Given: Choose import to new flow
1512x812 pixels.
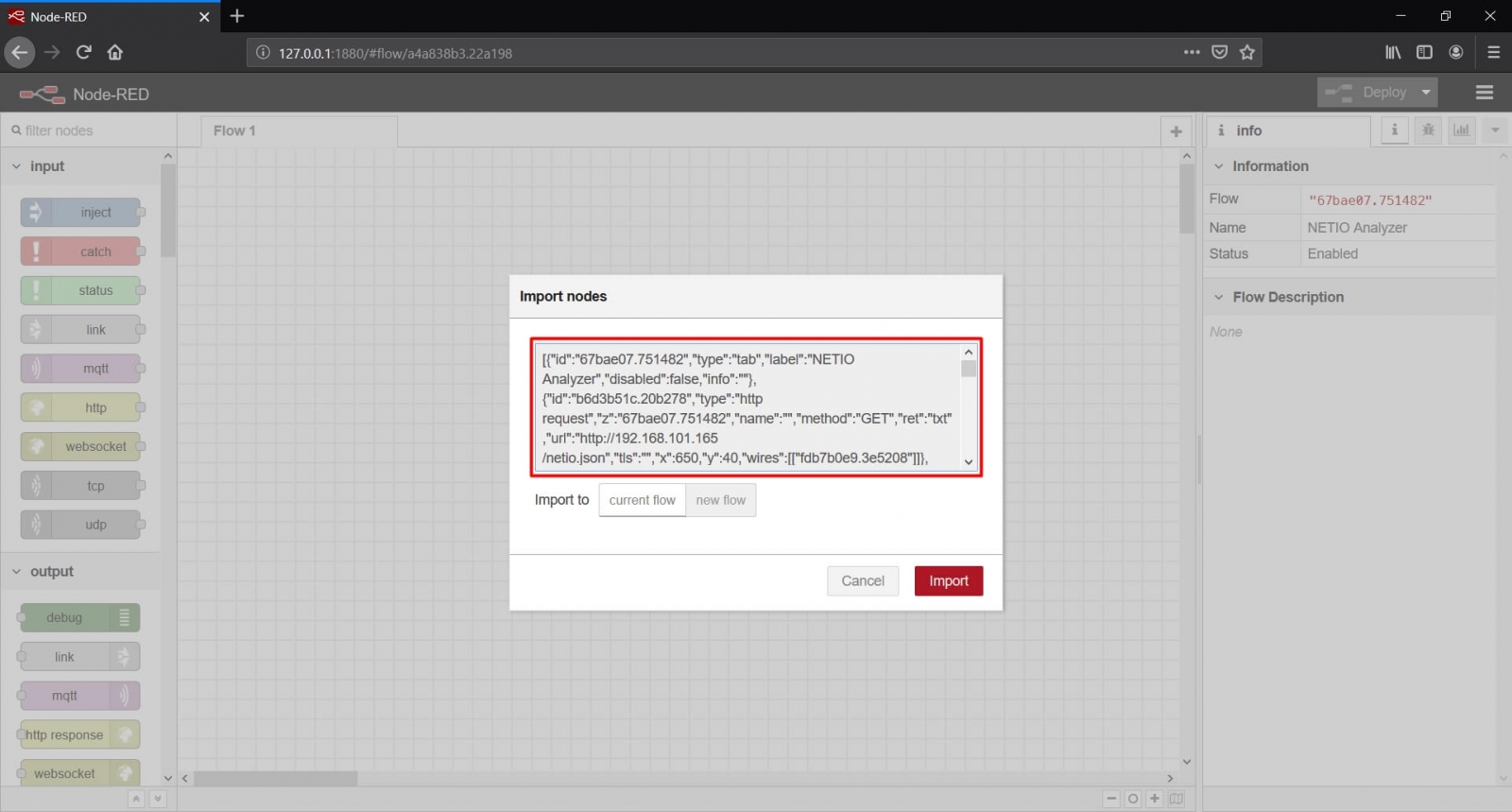Looking at the screenshot, I should tap(721, 500).
